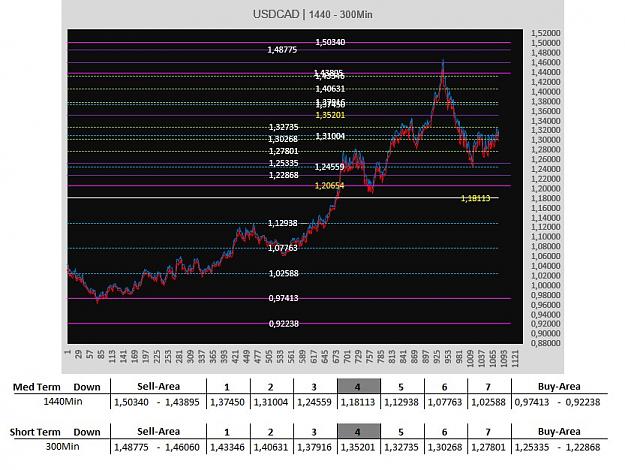Screen dimensions: 625x470
Task: Select the 0,88000 y-axis tick label
Action: coord(545,343)
